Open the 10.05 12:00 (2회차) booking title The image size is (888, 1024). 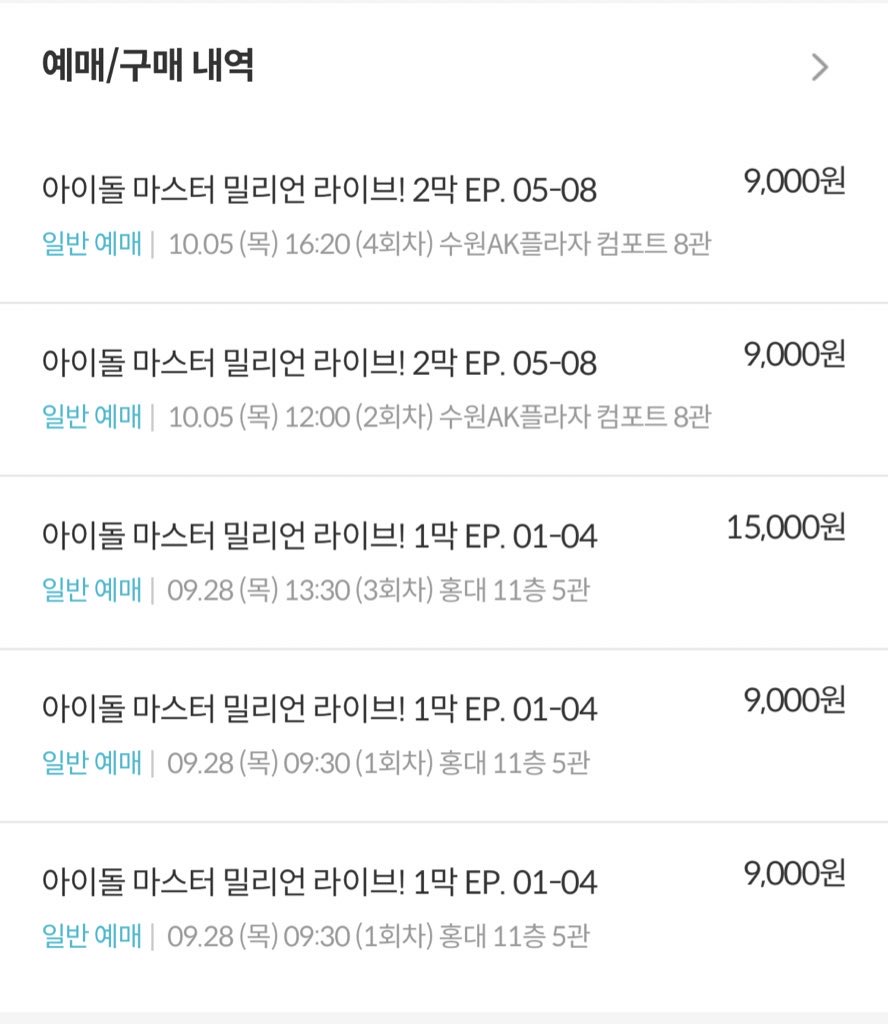coord(319,363)
